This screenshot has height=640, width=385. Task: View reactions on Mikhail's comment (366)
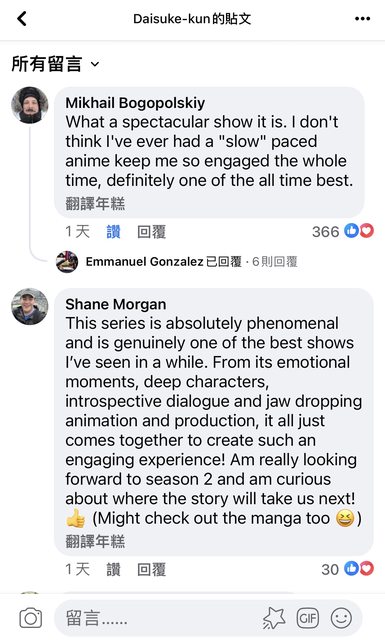[x=343, y=231]
